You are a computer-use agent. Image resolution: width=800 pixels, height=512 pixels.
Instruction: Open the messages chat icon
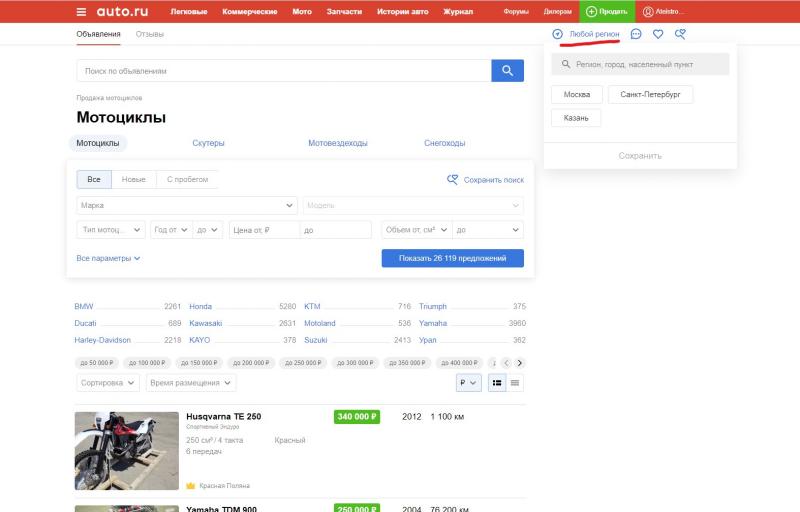[x=636, y=34]
